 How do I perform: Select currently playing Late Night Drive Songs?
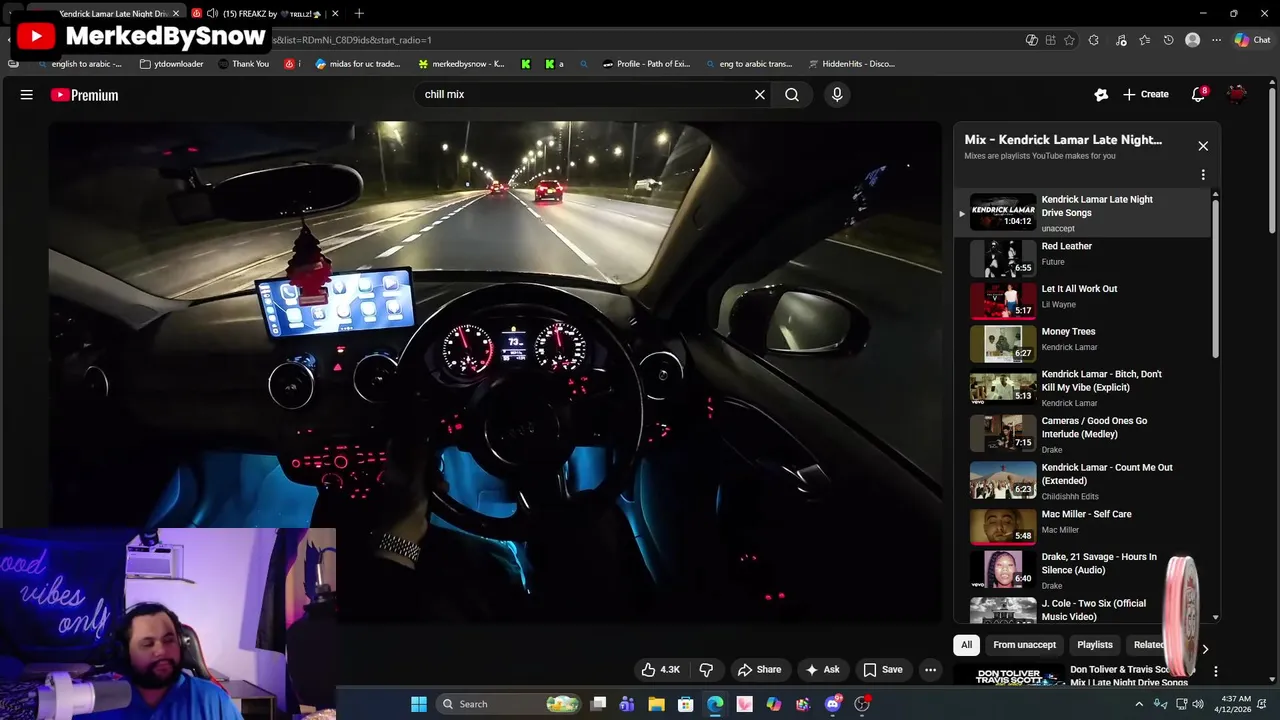pos(1084,212)
